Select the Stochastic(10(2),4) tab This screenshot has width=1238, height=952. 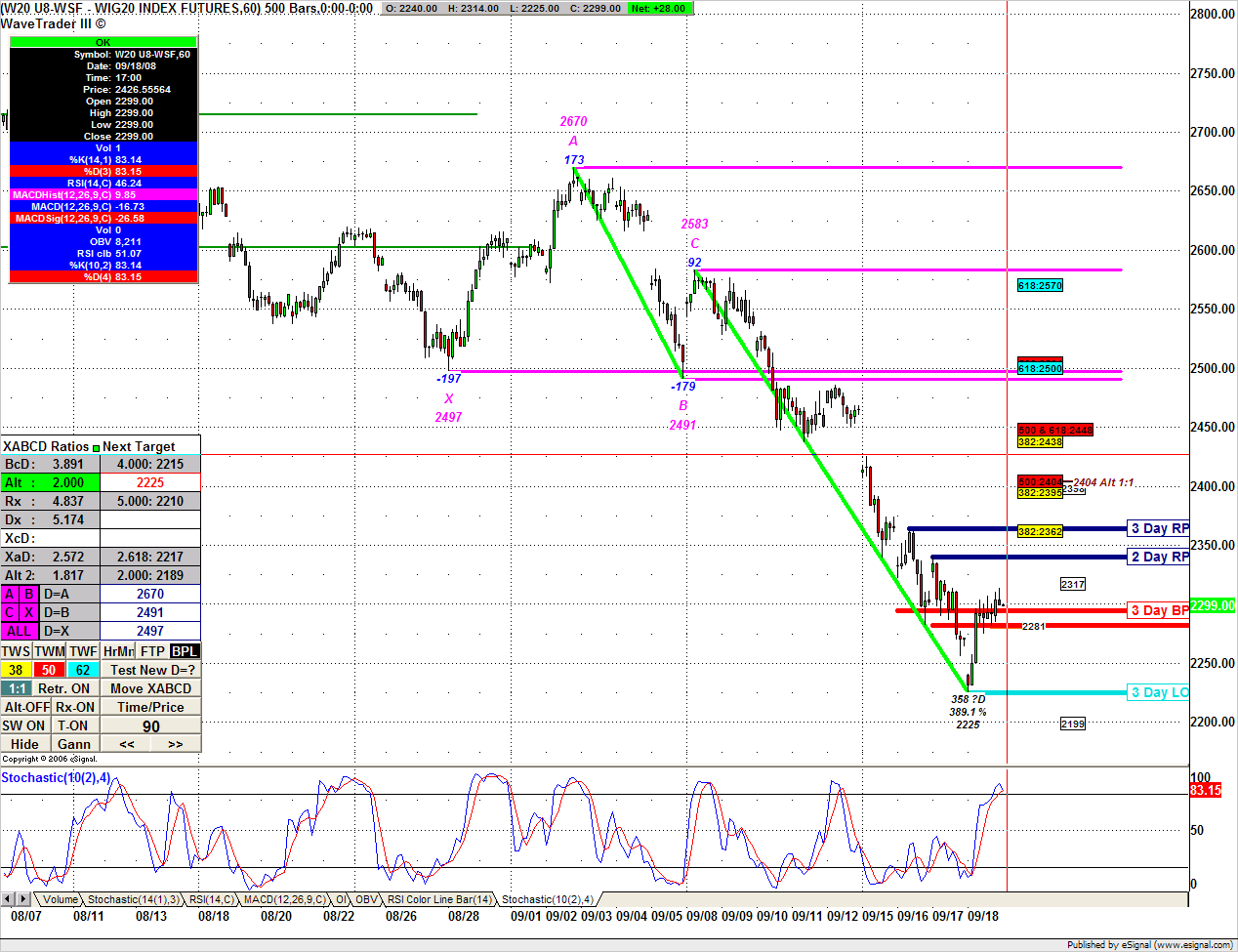click(x=548, y=899)
